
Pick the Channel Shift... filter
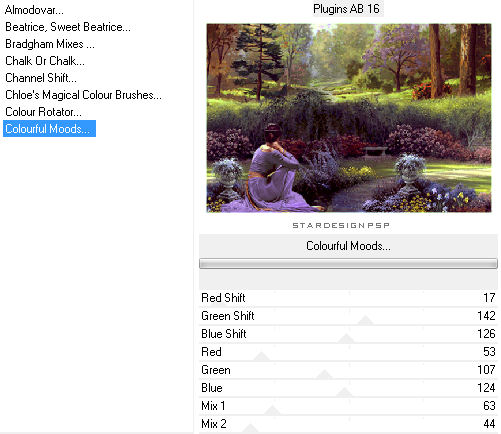coord(41,78)
